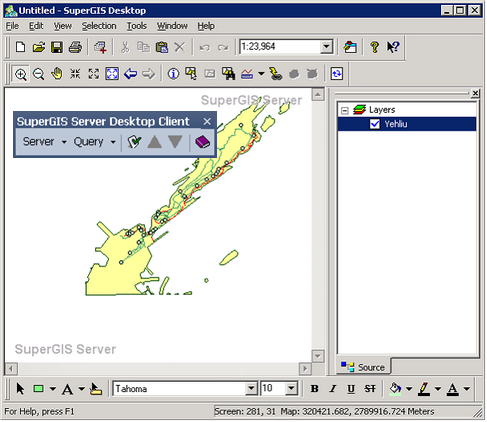Image resolution: width=487 pixels, height=422 pixels.
Task: Collapse the Layers tree node
Action: click(345, 110)
